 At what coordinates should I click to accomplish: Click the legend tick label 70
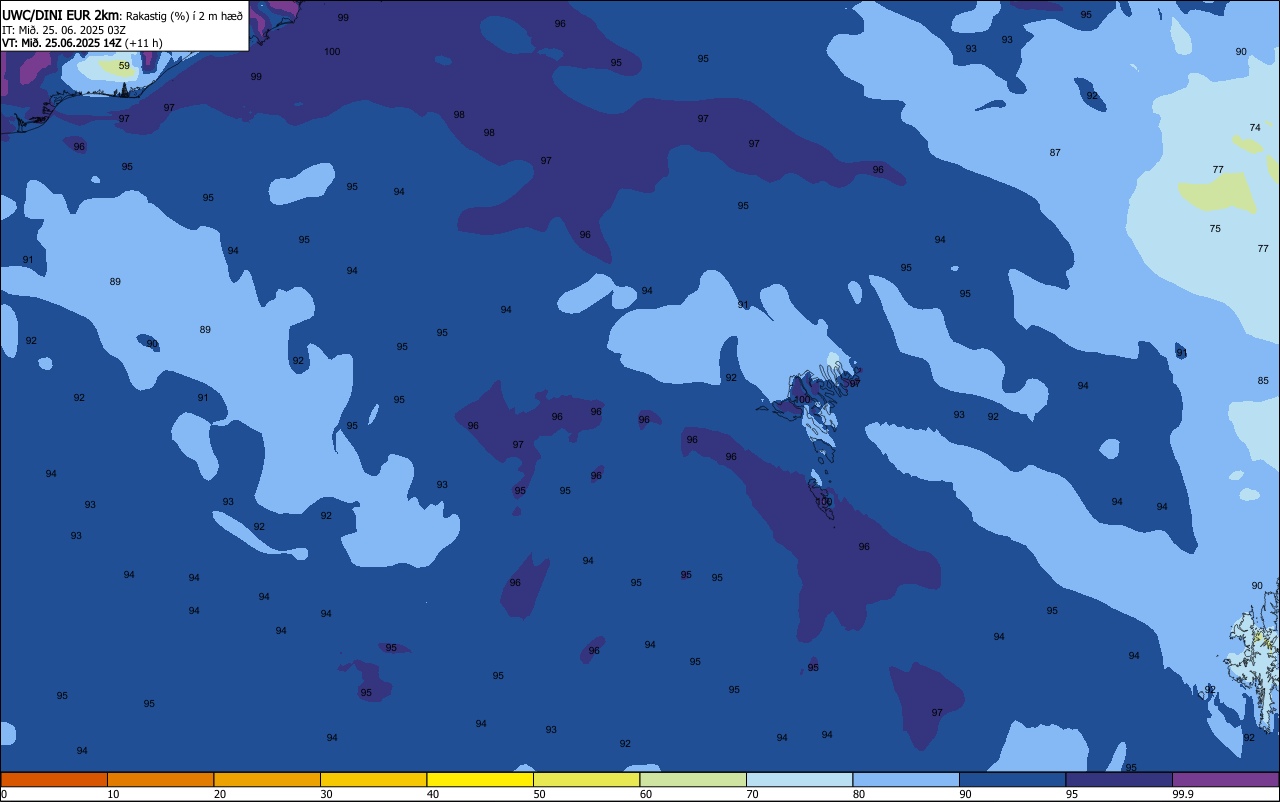(x=752, y=794)
